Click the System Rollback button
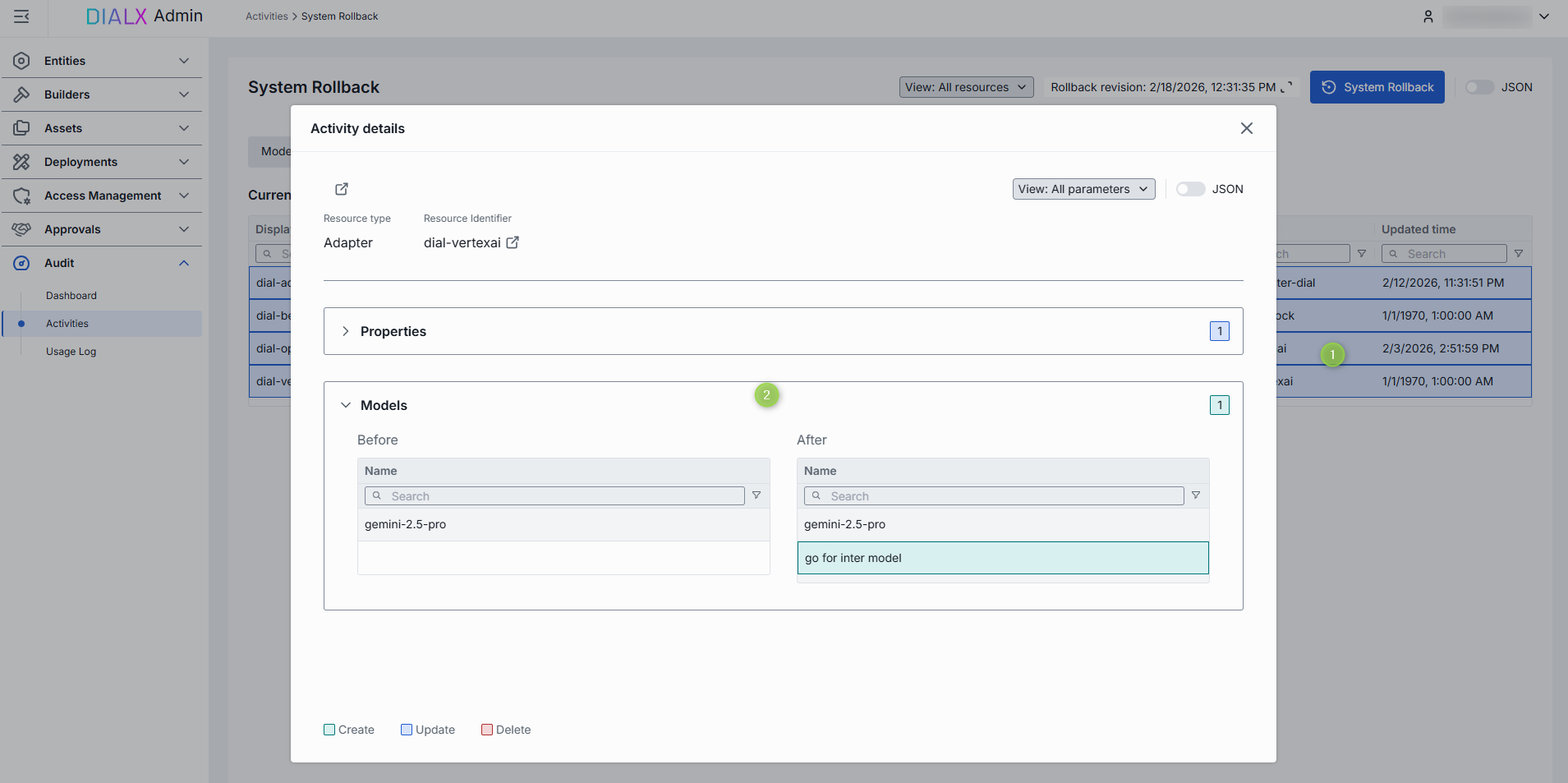 point(1377,87)
